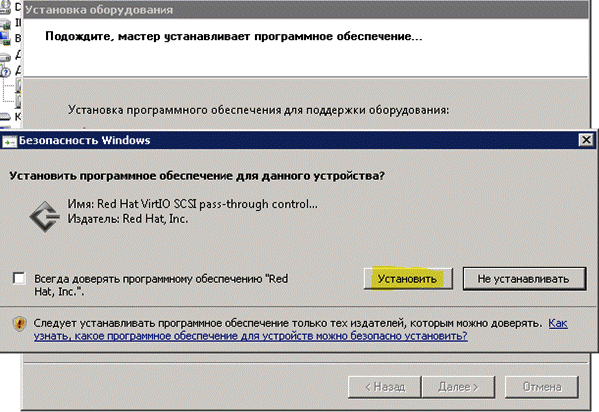The image size is (599, 412).
Task: Open the link about safe device software
Action: (300, 329)
